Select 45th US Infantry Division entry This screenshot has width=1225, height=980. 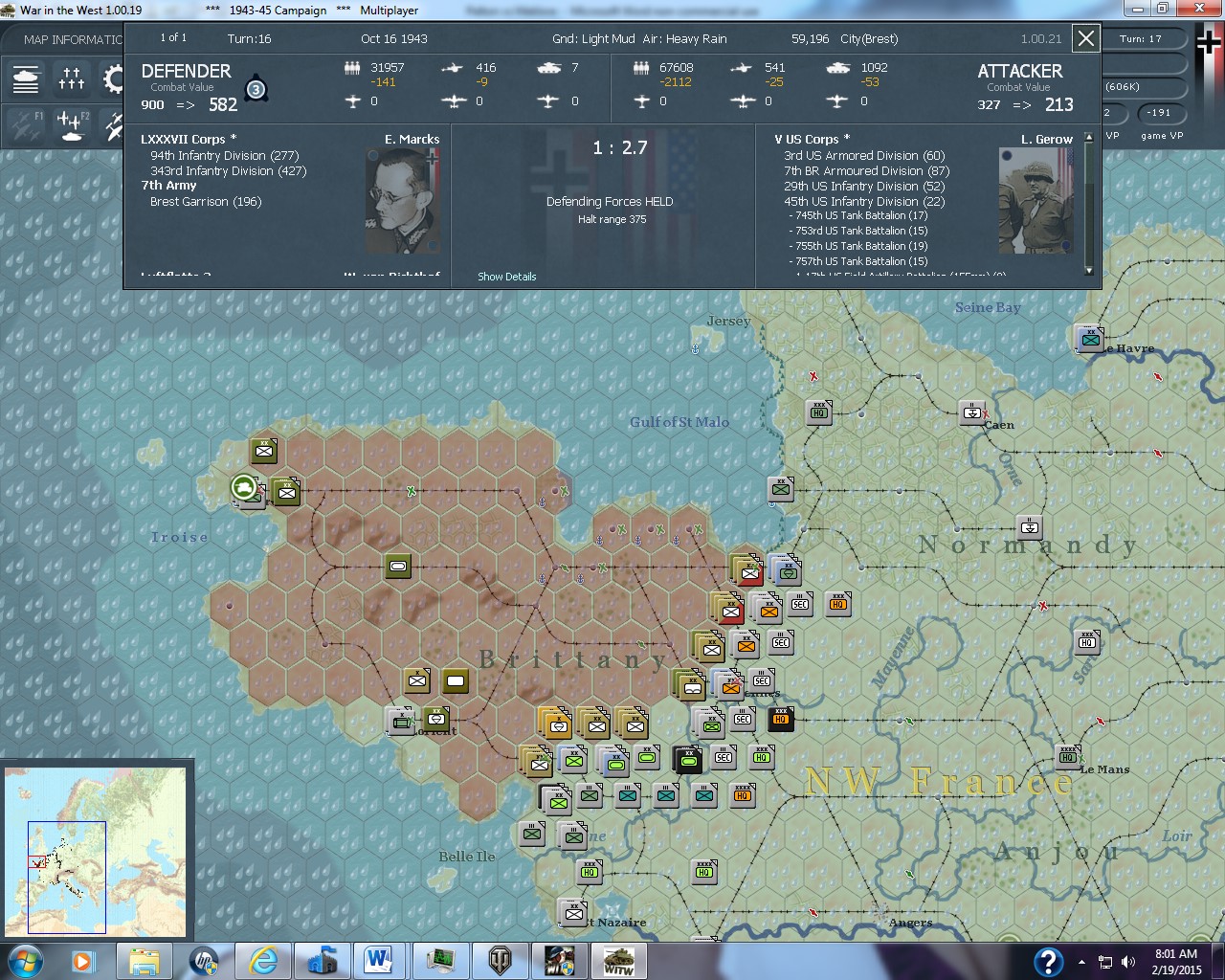[864, 202]
